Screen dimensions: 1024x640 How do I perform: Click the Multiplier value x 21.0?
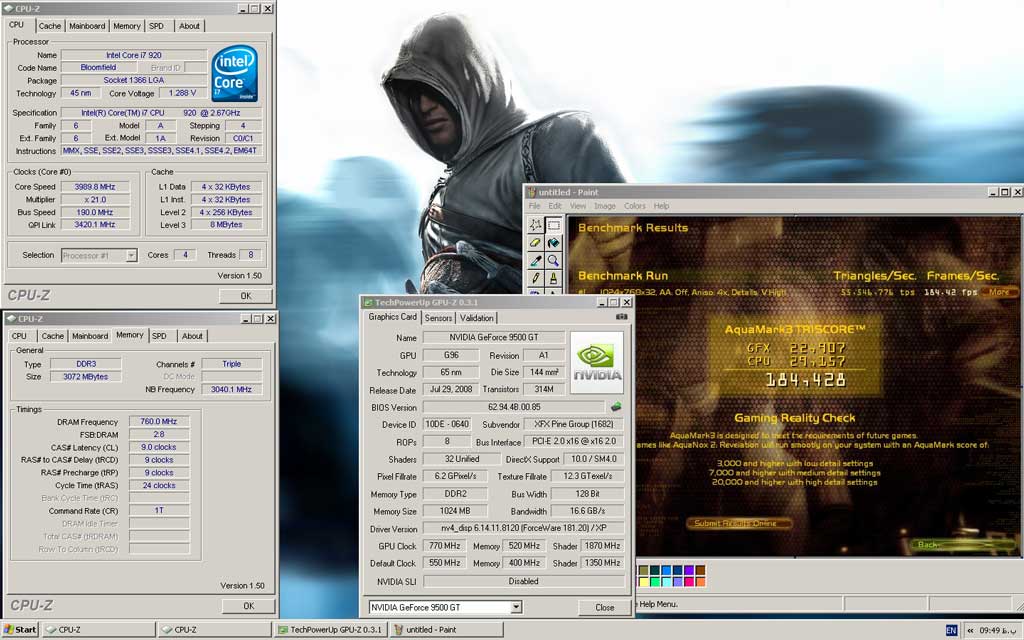pyautogui.click(x=95, y=200)
